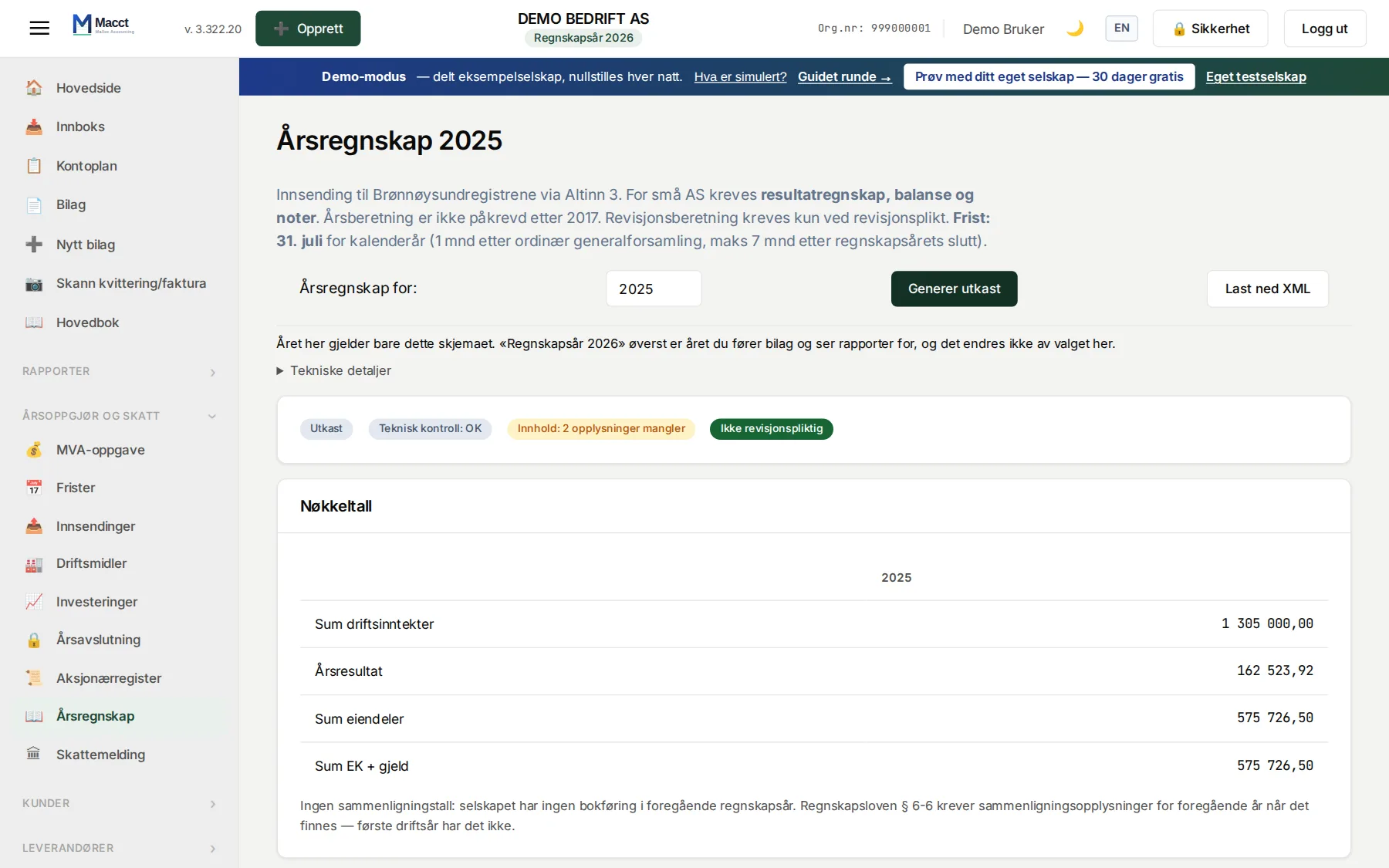Click the Skattemelding bank icon
This screenshot has height=868, width=1389.
tap(34, 754)
